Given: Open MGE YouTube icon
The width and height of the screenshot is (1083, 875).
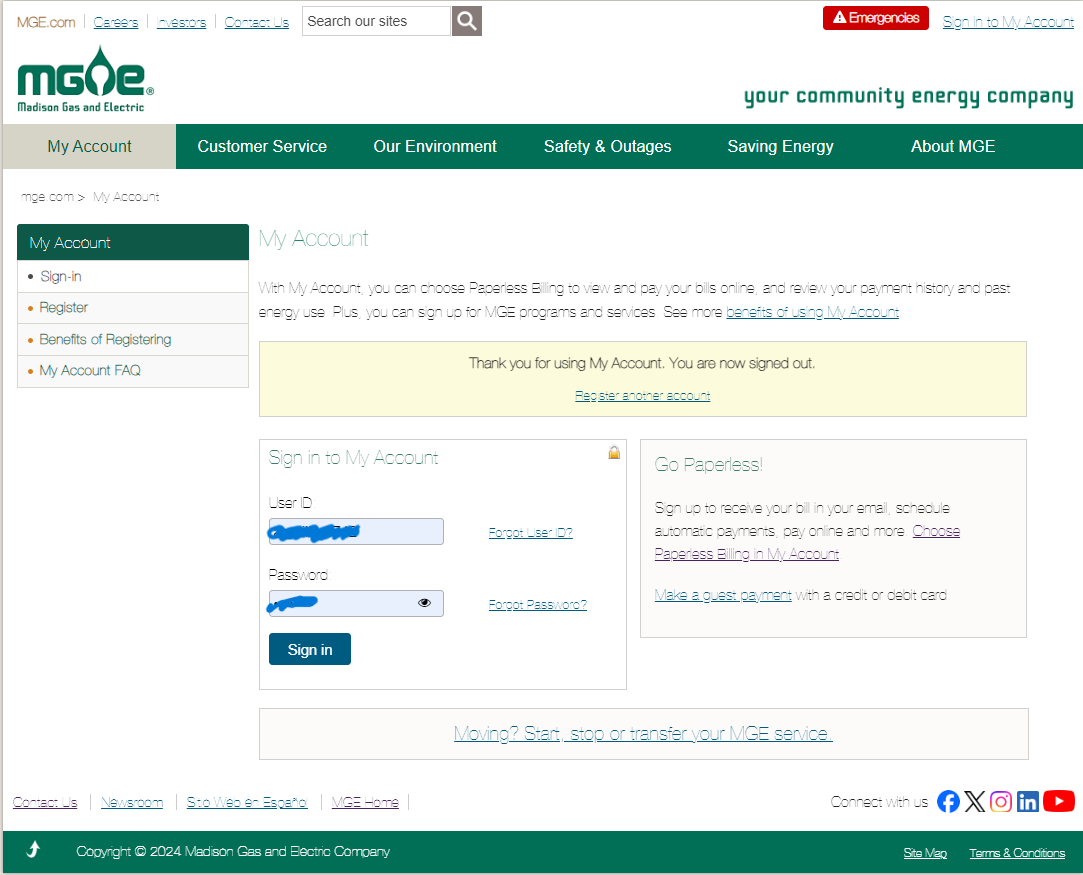Looking at the screenshot, I should (1059, 801).
